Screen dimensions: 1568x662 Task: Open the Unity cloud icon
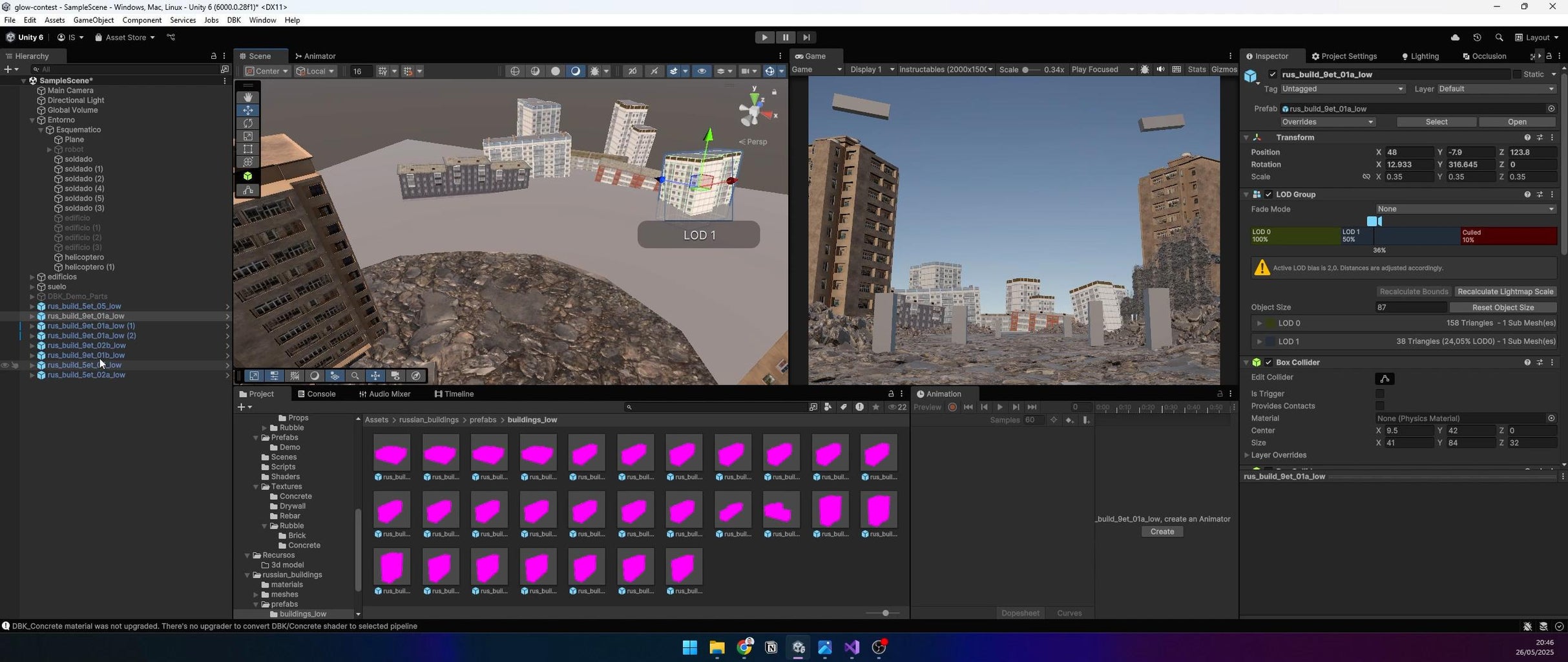point(1455,37)
